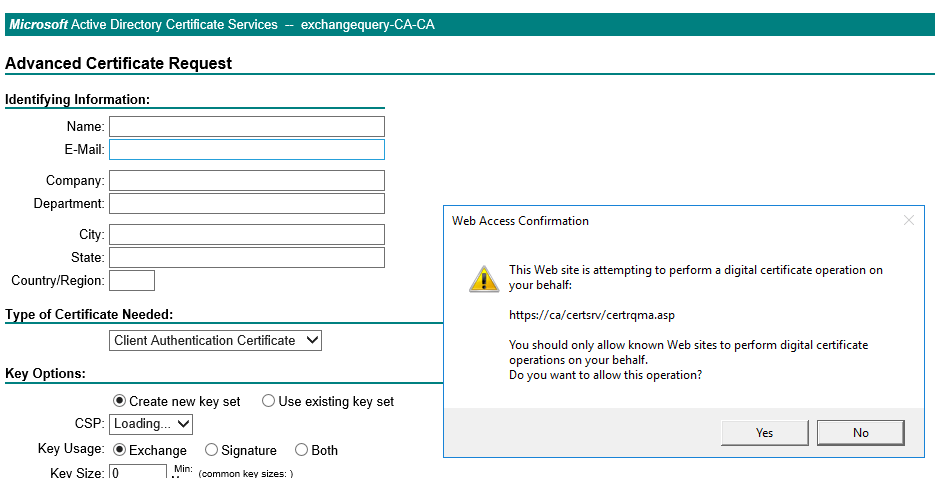The height and width of the screenshot is (478, 935).
Task: Focus the Key Size field
Action: pos(138,473)
